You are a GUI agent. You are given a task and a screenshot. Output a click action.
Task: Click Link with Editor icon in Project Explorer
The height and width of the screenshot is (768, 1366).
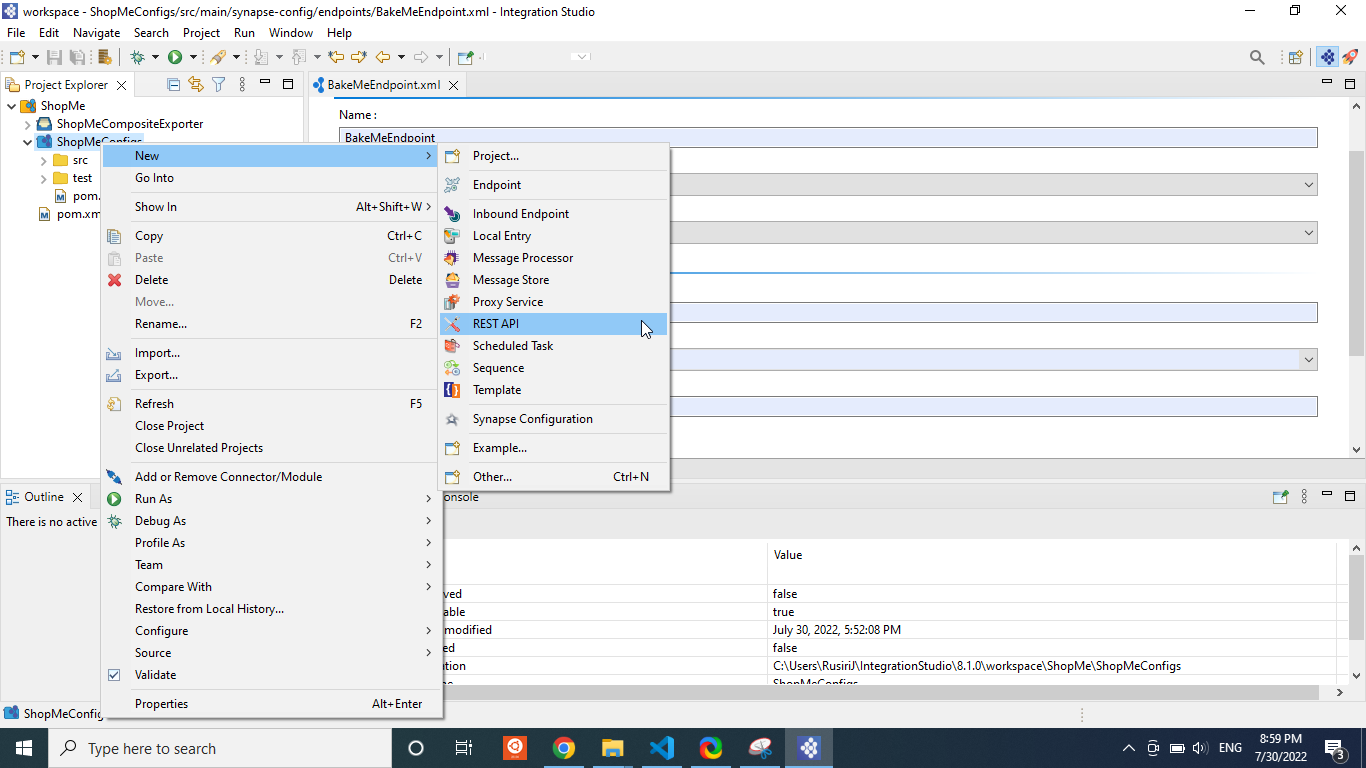click(195, 85)
